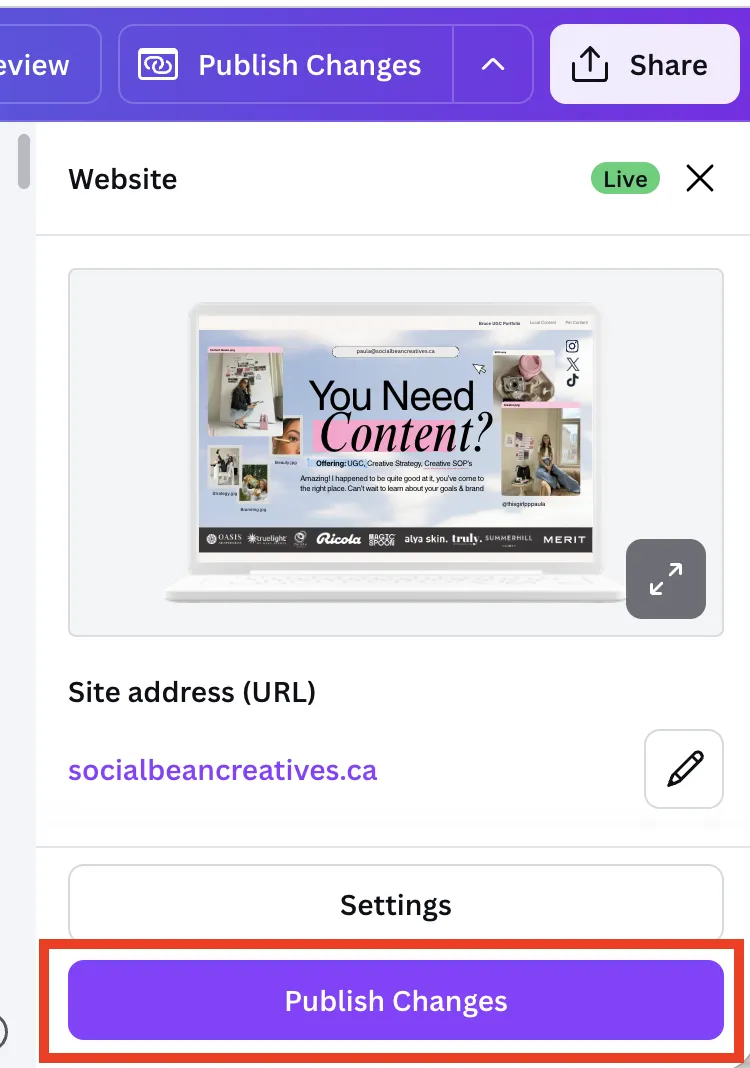
Task: Click the chain-link icon beside top Publish Changes
Action: 158,65
